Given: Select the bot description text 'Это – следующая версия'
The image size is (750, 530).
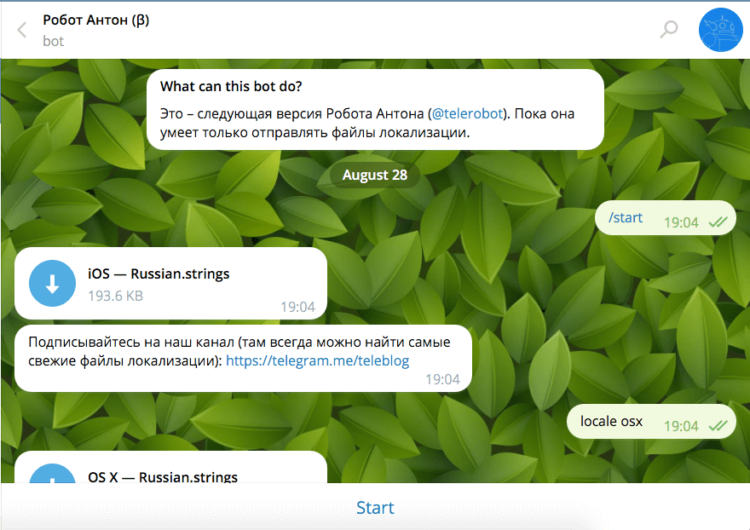Looking at the screenshot, I should pos(367,123).
